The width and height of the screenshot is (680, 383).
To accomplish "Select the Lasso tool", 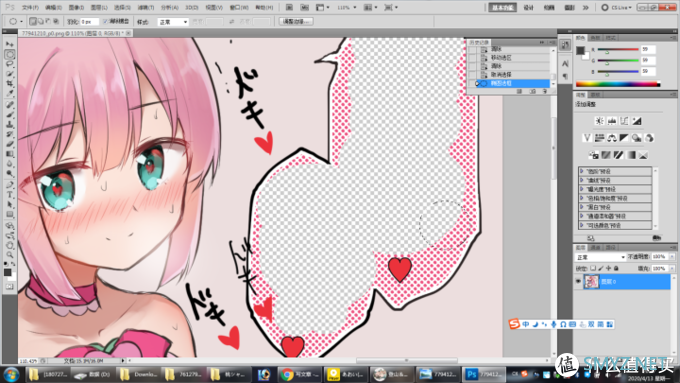I will click(10, 64).
